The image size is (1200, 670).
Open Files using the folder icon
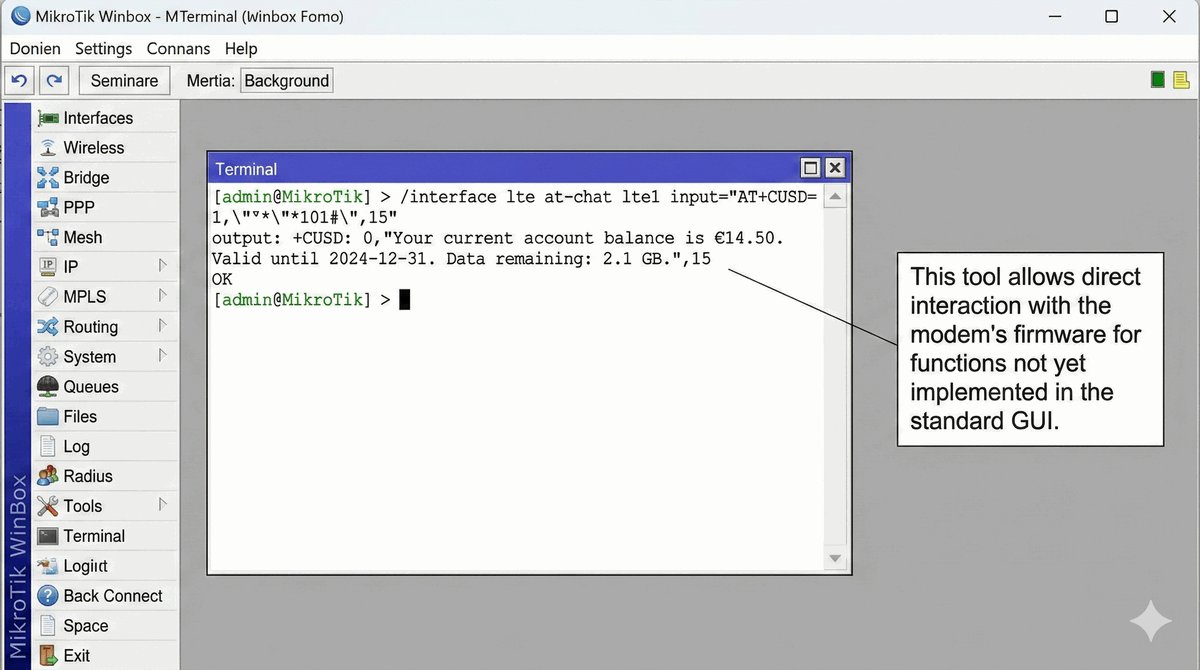(48, 417)
